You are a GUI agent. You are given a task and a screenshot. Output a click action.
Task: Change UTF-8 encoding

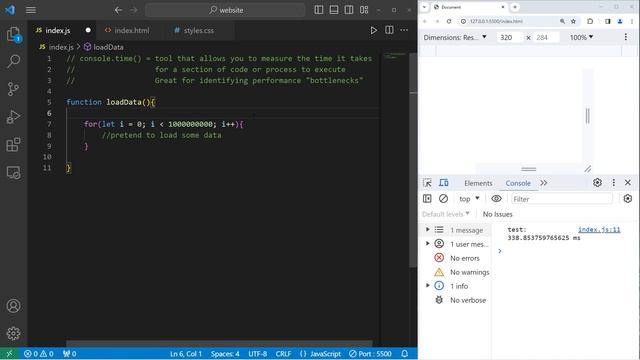(x=258, y=354)
